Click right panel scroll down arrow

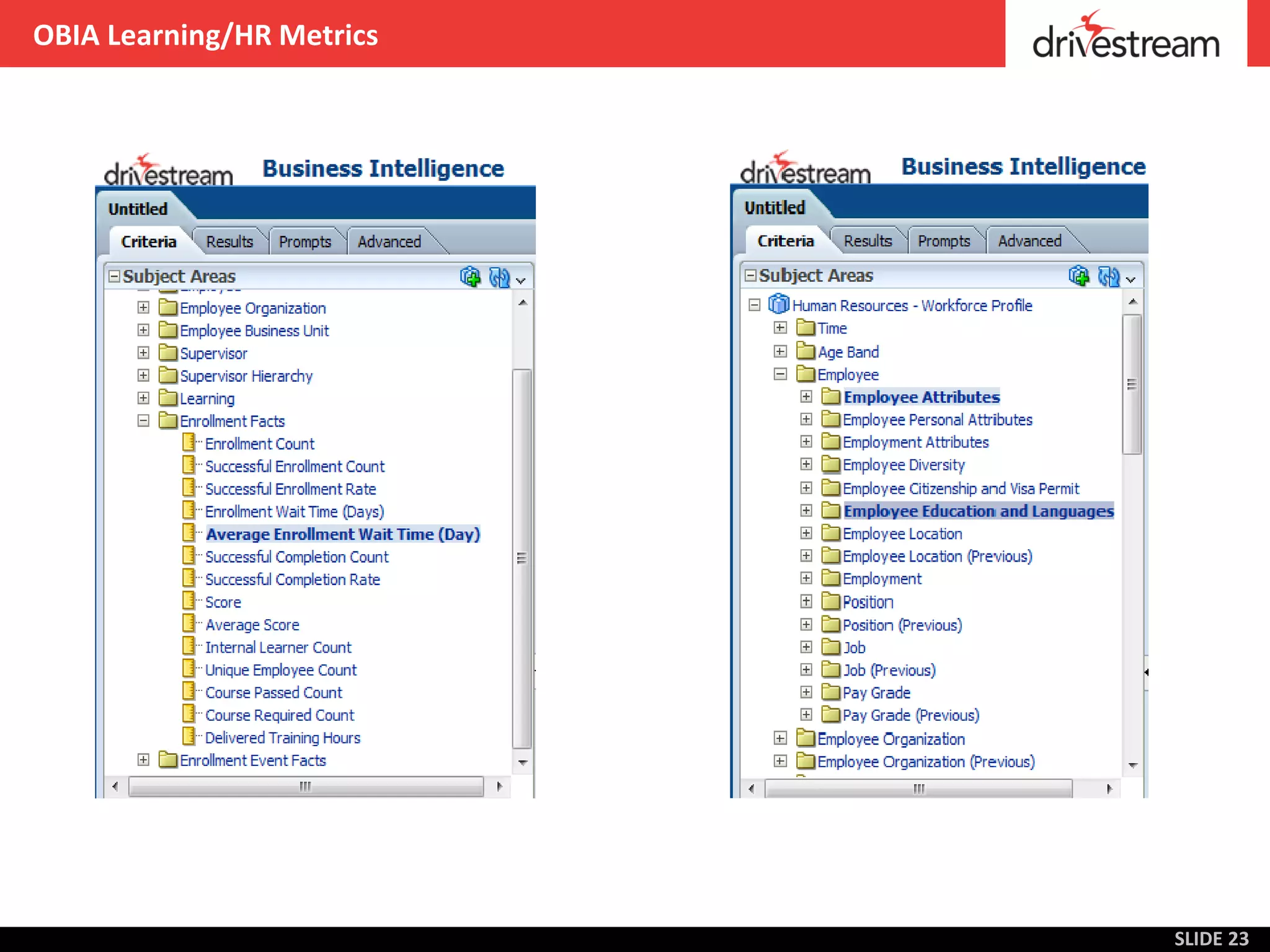pyautogui.click(x=1132, y=765)
